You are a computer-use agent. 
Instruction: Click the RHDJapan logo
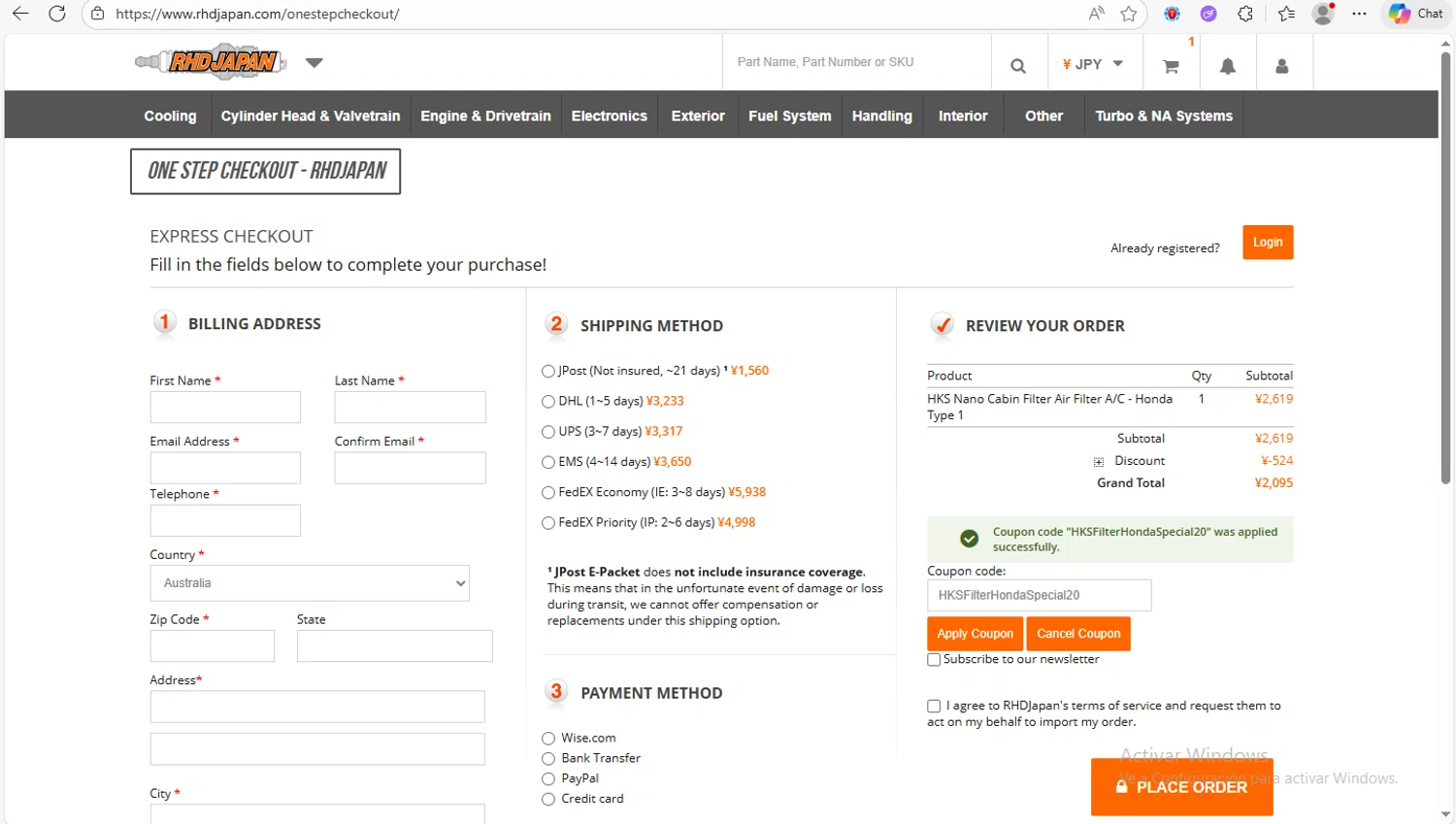click(x=211, y=62)
